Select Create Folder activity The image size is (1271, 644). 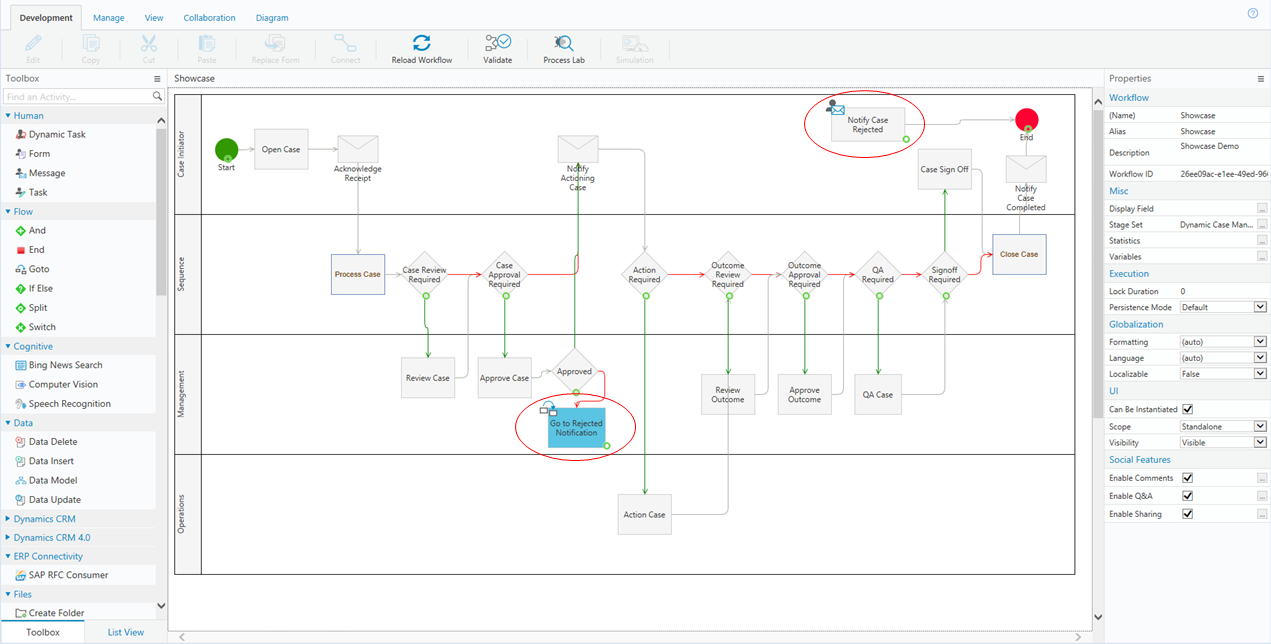[x=56, y=613]
